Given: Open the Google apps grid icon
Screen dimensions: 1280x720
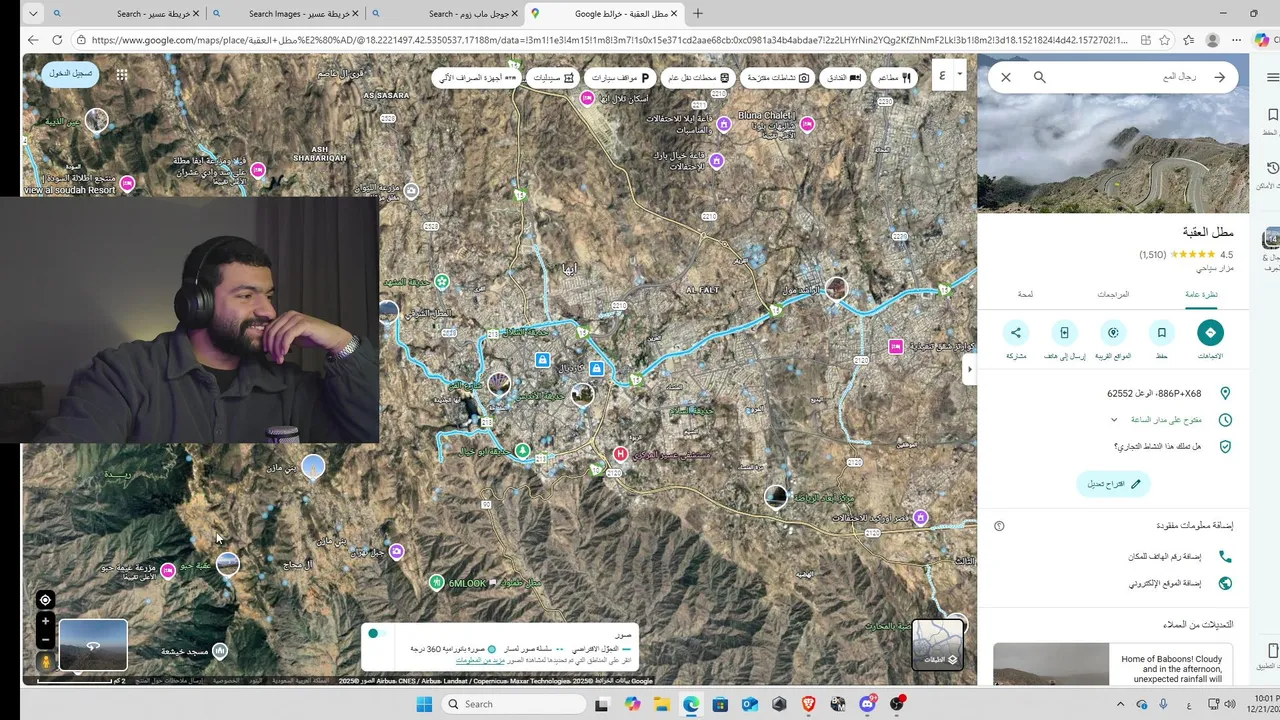Looking at the screenshot, I should click(121, 75).
